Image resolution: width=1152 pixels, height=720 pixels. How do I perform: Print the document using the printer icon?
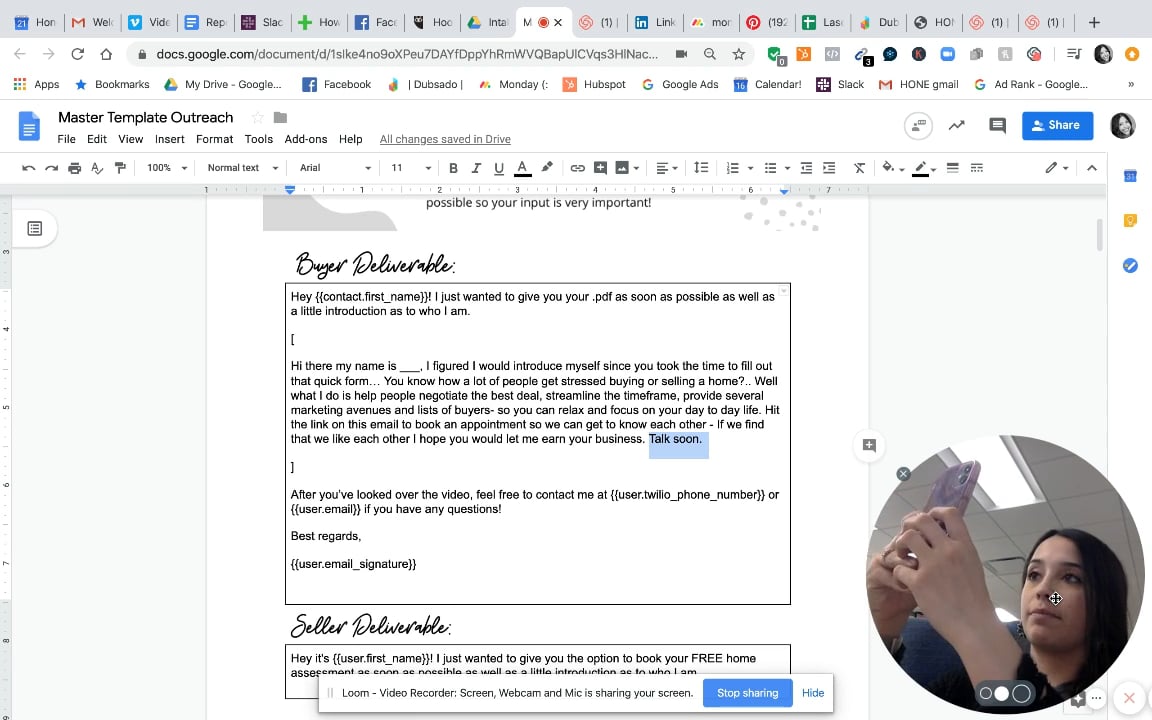pyautogui.click(x=74, y=168)
